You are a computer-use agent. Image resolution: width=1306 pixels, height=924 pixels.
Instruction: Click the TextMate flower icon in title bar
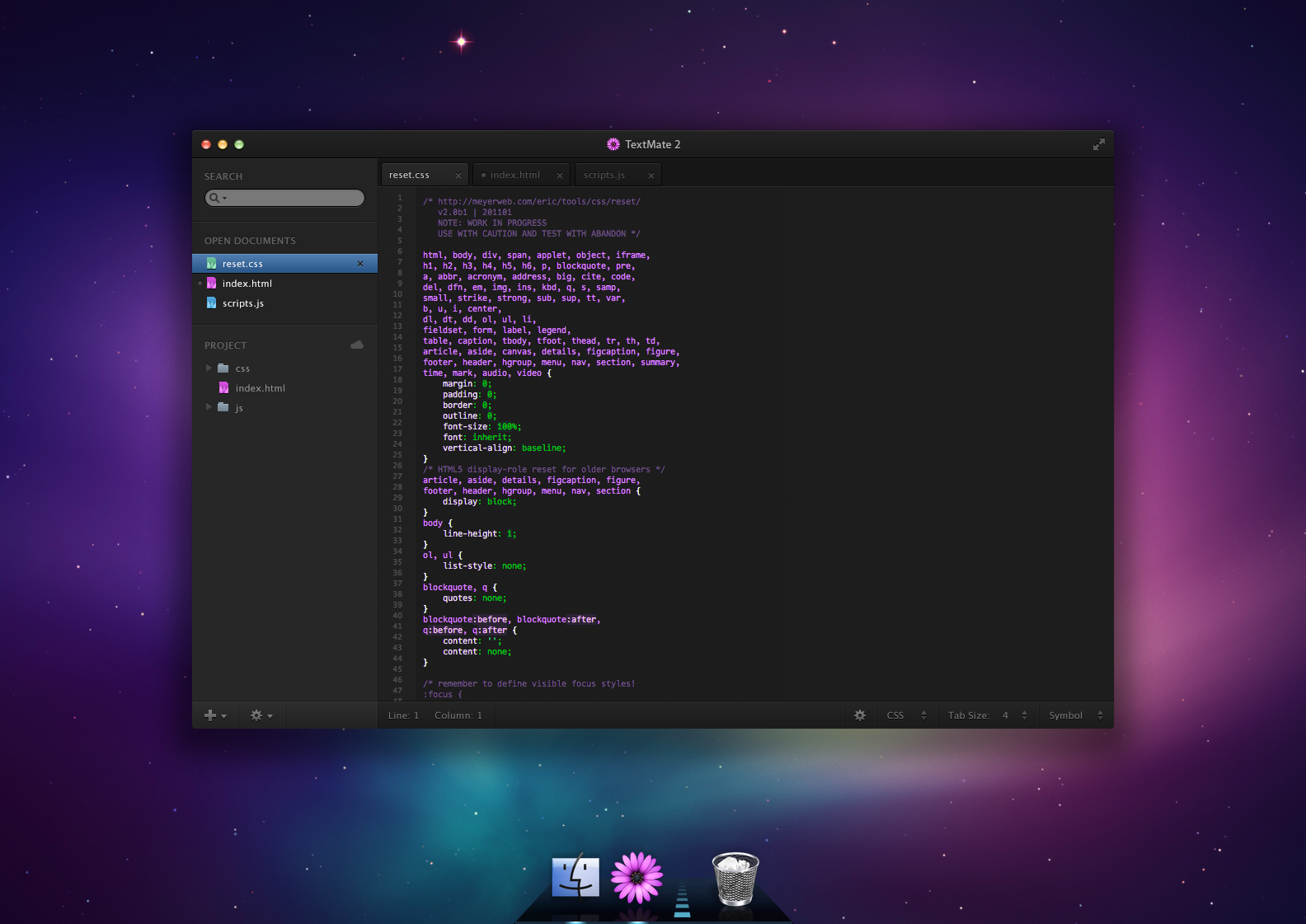point(613,144)
